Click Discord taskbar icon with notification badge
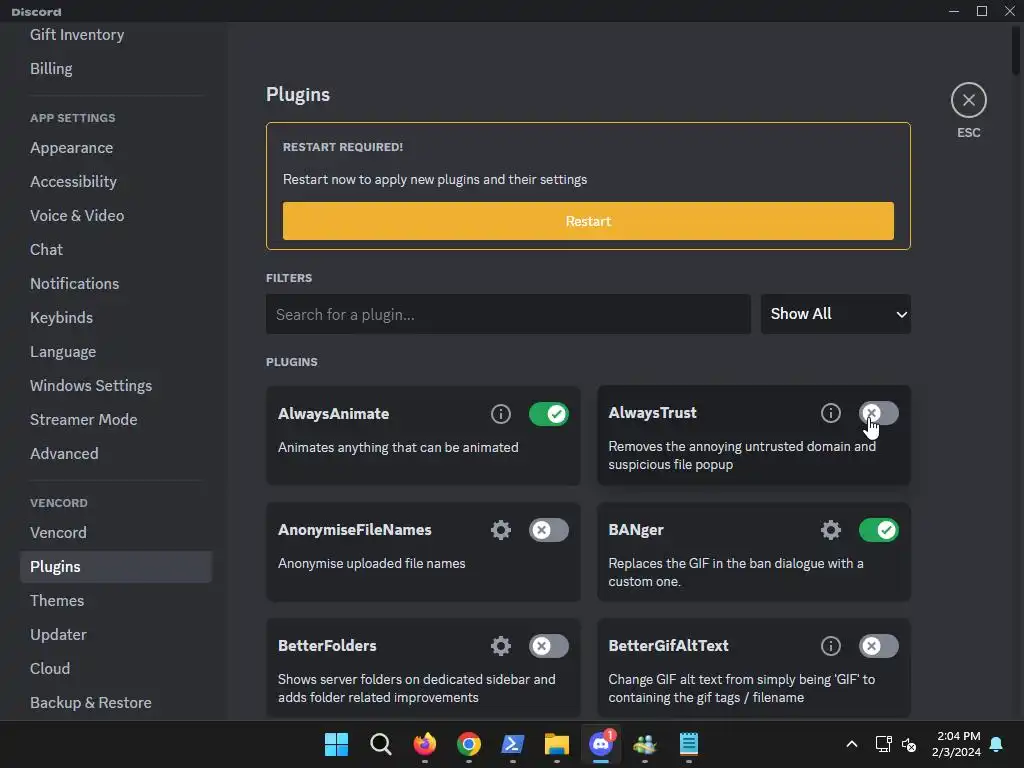The height and width of the screenshot is (768, 1024). pos(601,744)
